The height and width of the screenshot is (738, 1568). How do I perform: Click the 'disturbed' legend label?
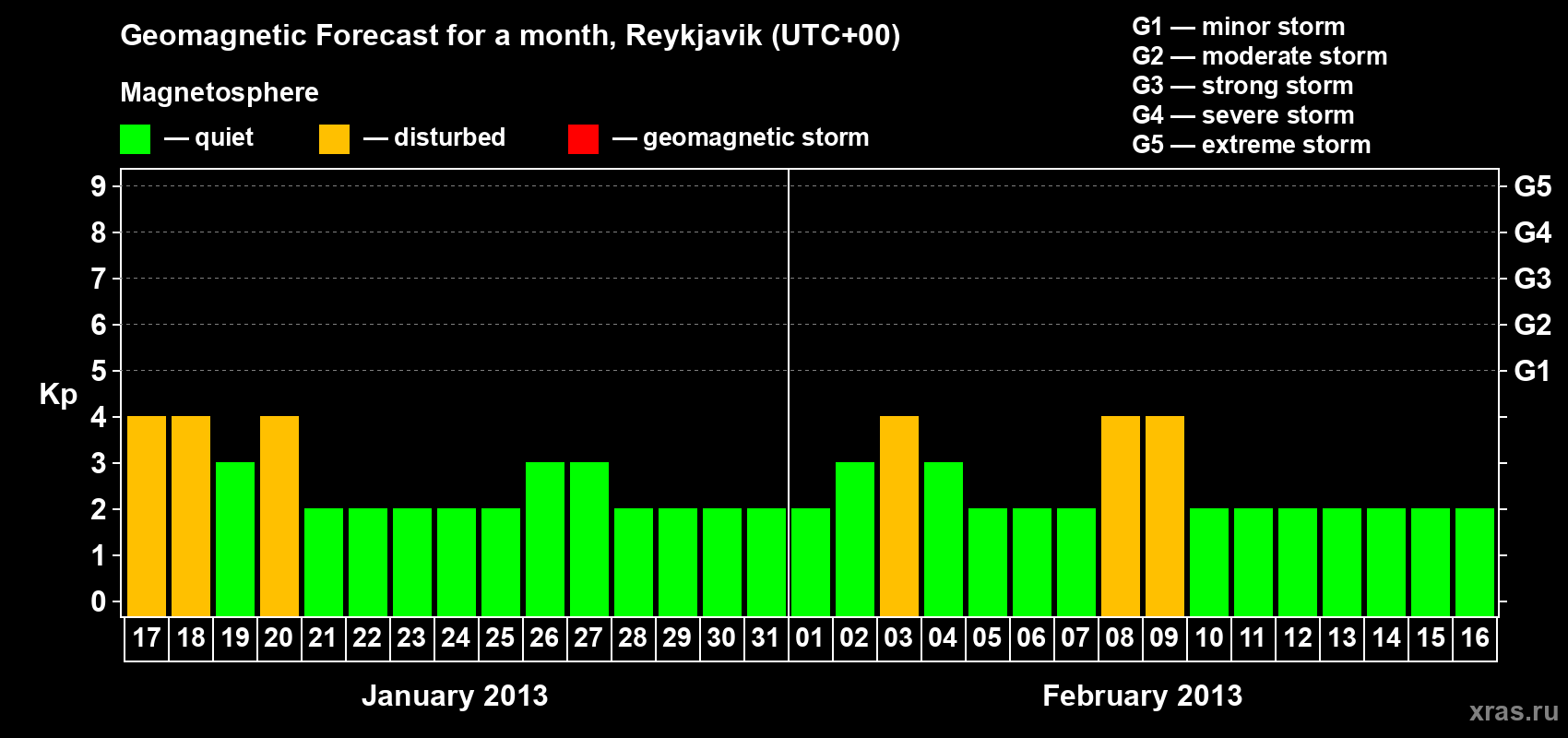click(x=450, y=137)
